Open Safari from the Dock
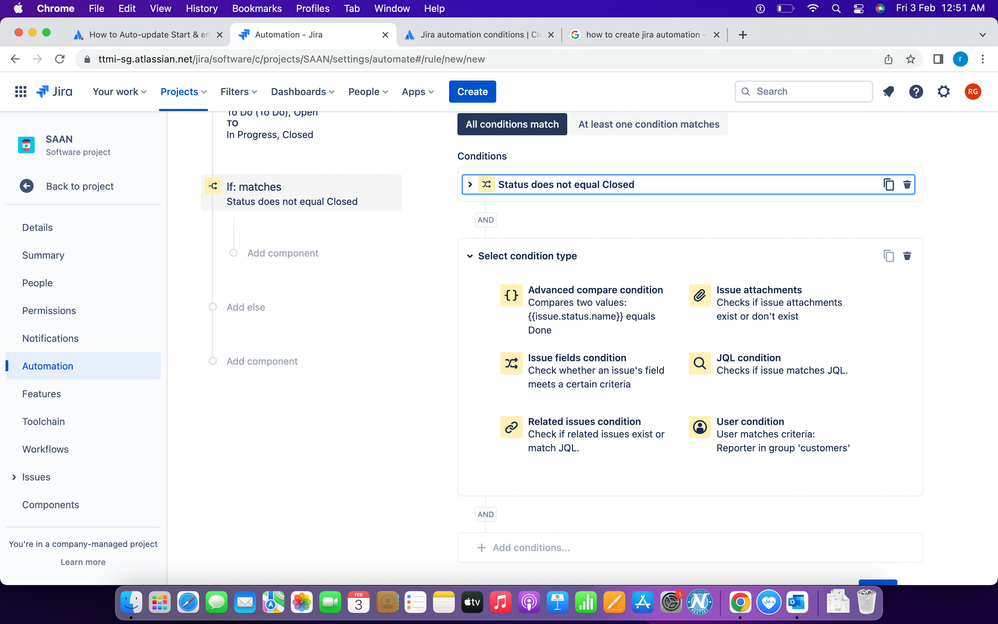Image resolution: width=998 pixels, height=624 pixels. point(188,602)
